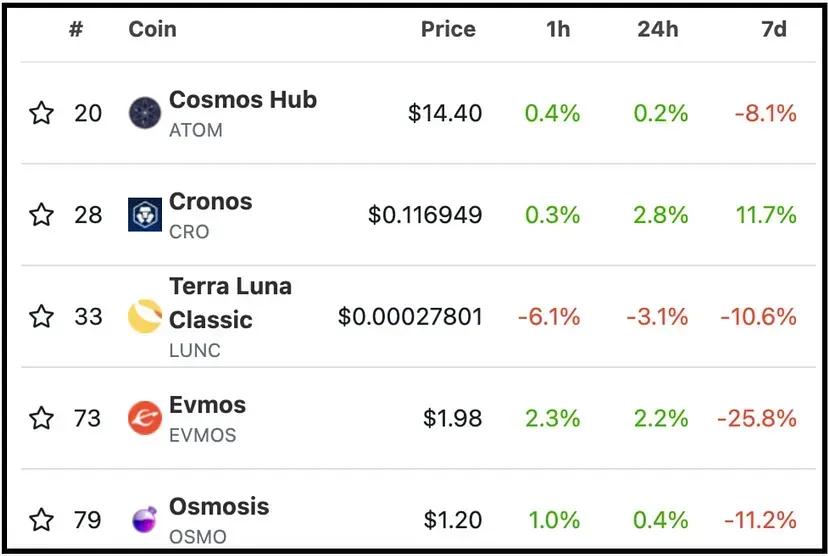Viewport: 828px width, 556px height.
Task: Sort the table by the Price column
Action: (x=448, y=29)
